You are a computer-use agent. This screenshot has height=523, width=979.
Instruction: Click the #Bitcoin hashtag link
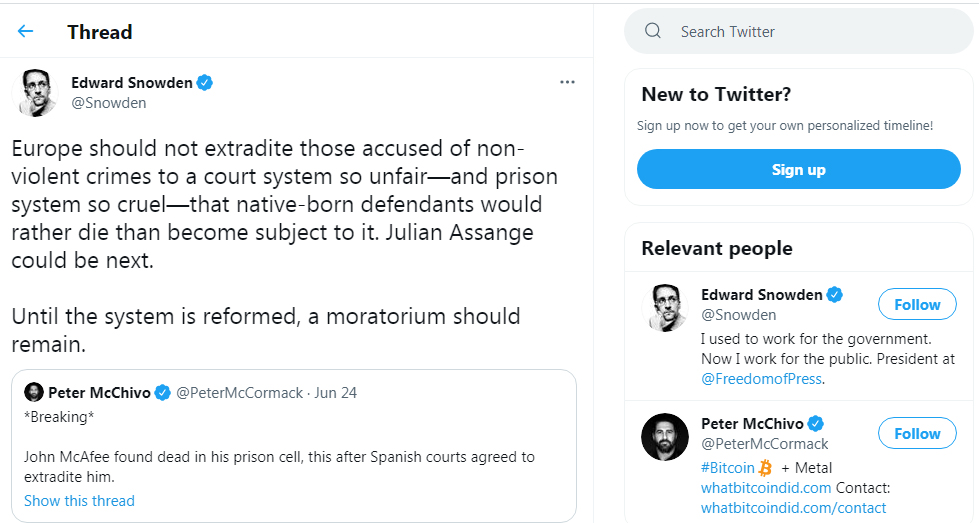click(x=728, y=467)
